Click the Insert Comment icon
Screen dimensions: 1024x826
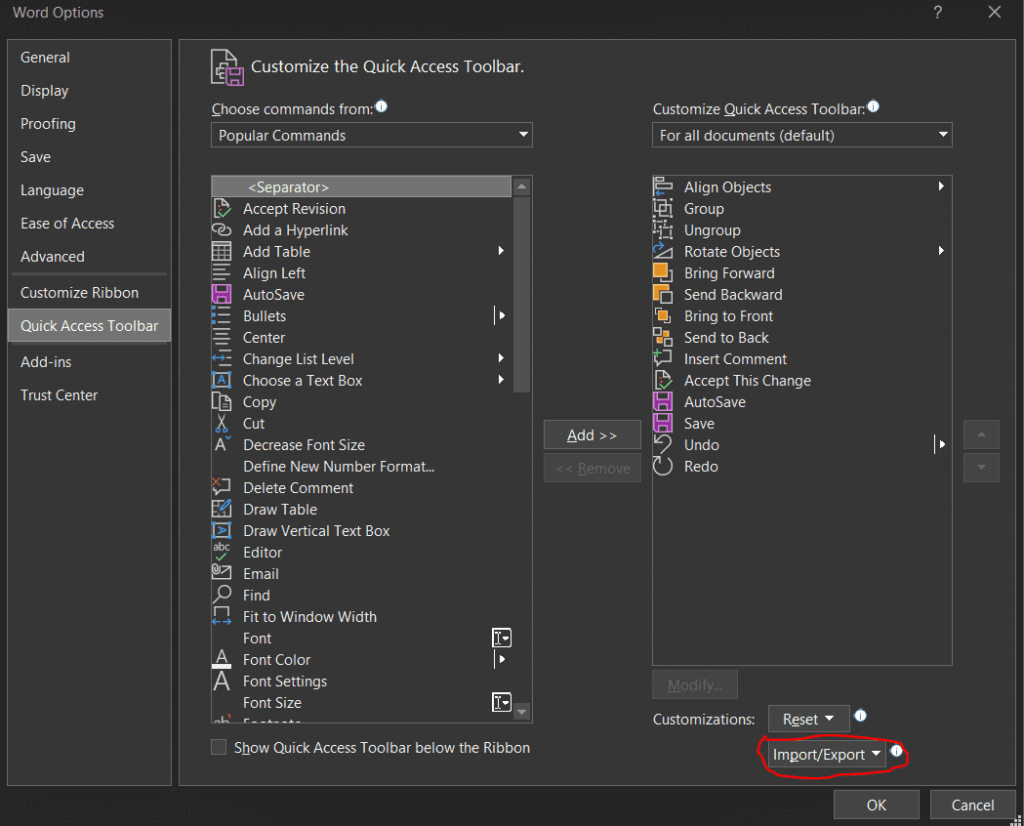click(663, 358)
